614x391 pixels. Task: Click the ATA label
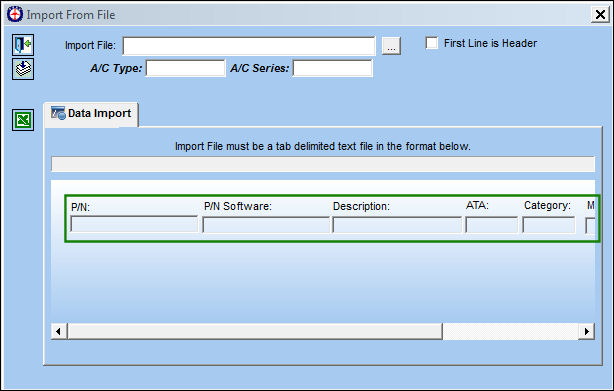[477, 205]
